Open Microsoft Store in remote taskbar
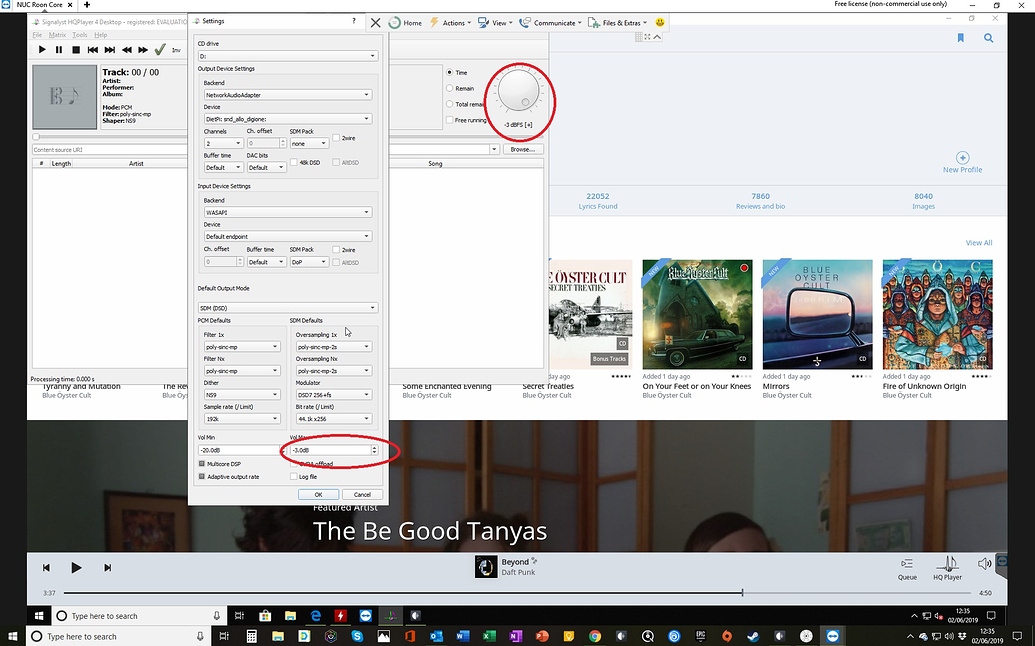The image size is (1035, 646). click(265, 616)
